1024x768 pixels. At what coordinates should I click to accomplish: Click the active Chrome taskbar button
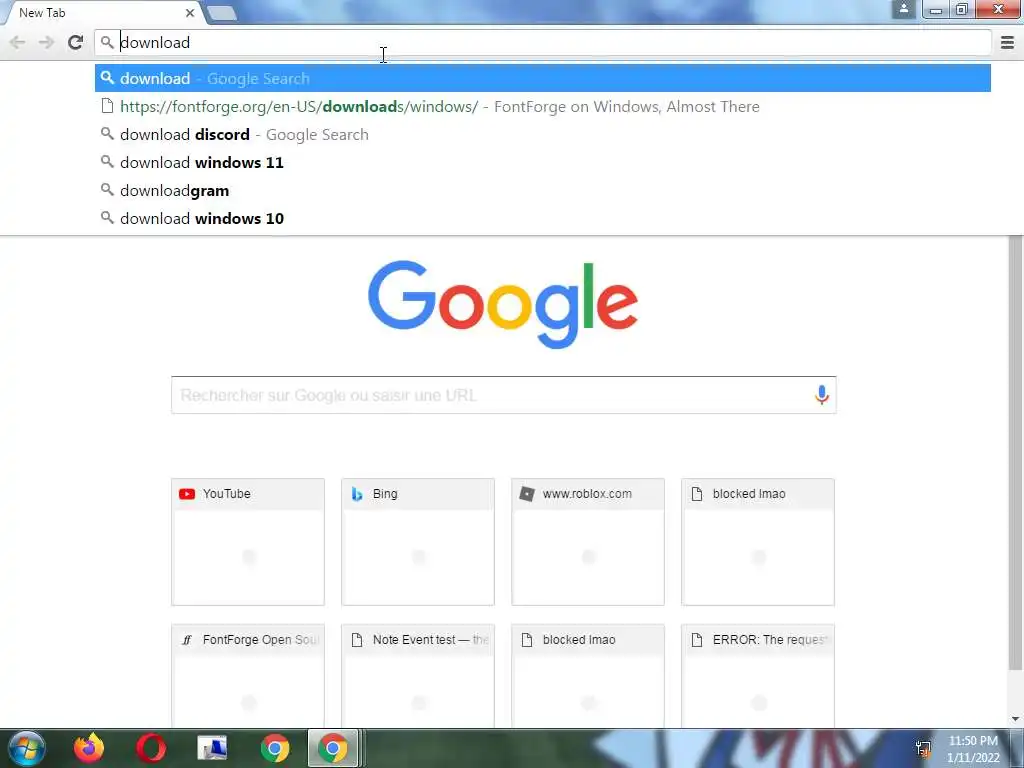pyautogui.click(x=333, y=748)
